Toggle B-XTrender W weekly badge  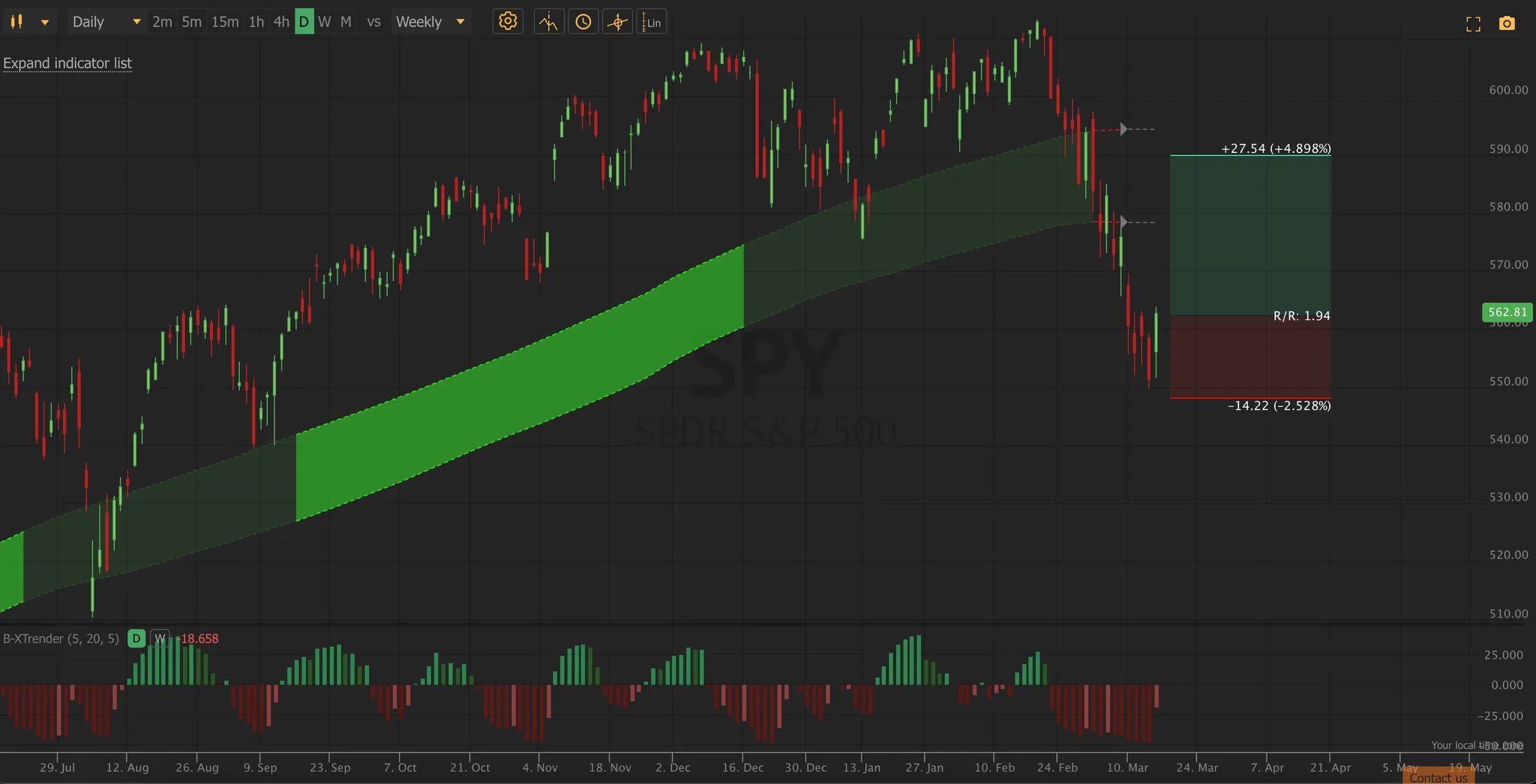[x=160, y=639]
